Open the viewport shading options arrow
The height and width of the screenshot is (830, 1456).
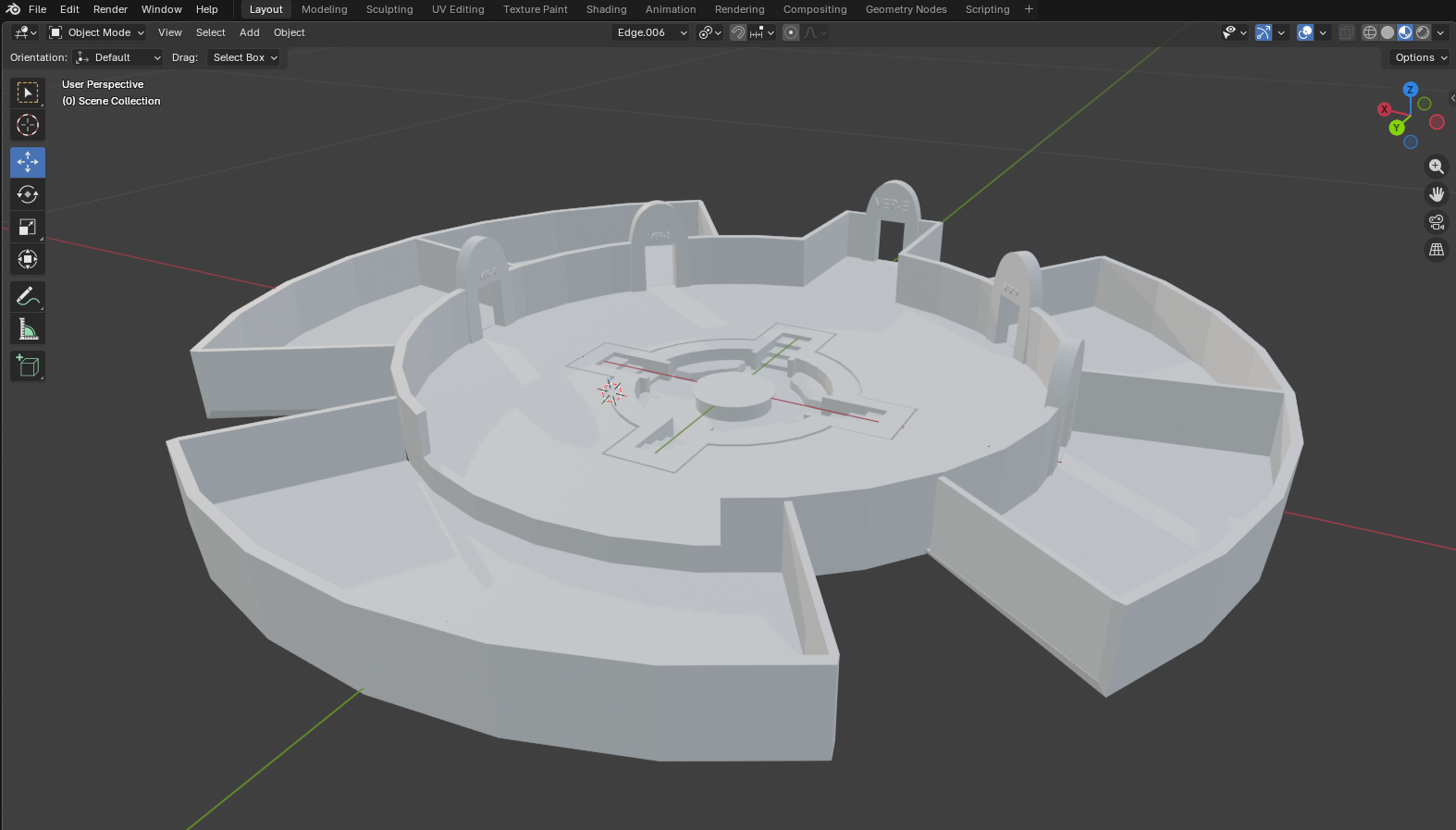(1440, 32)
